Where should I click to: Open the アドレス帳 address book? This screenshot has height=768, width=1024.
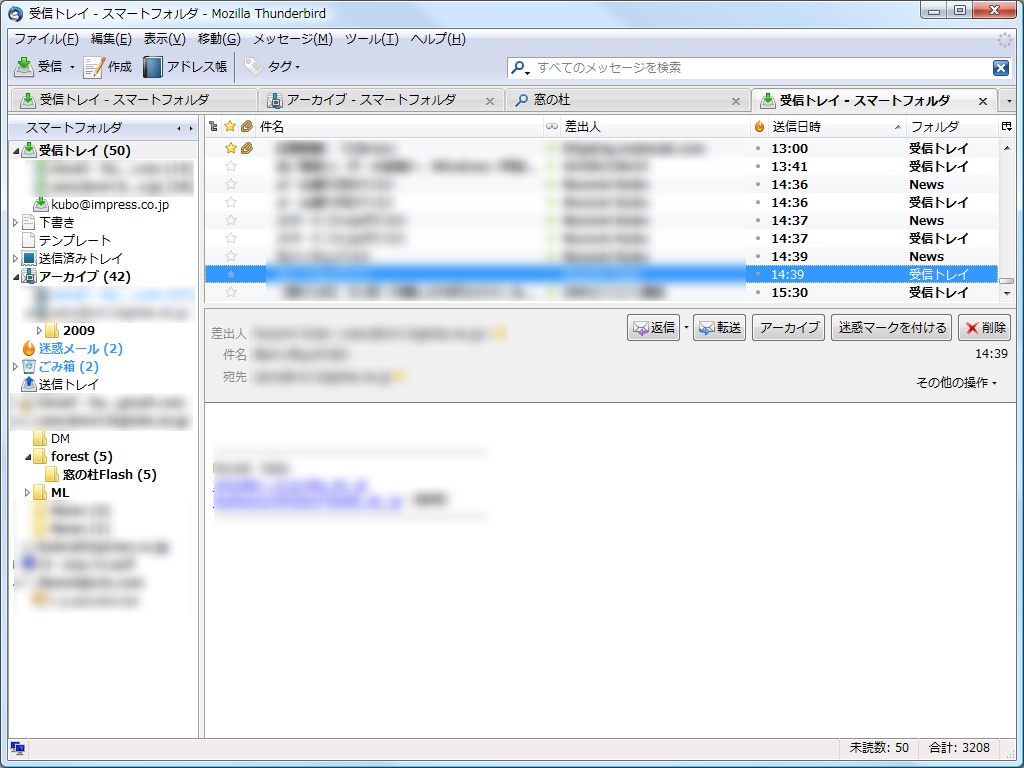[185, 67]
